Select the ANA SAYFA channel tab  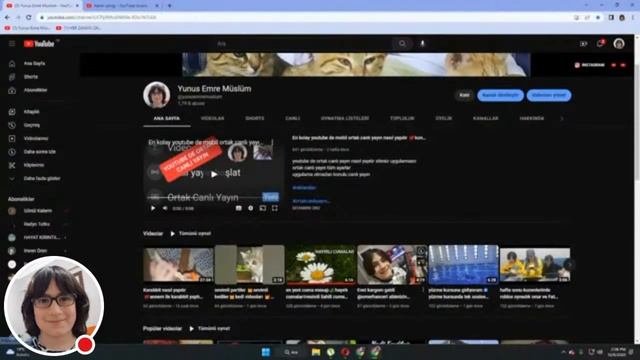[x=167, y=118]
